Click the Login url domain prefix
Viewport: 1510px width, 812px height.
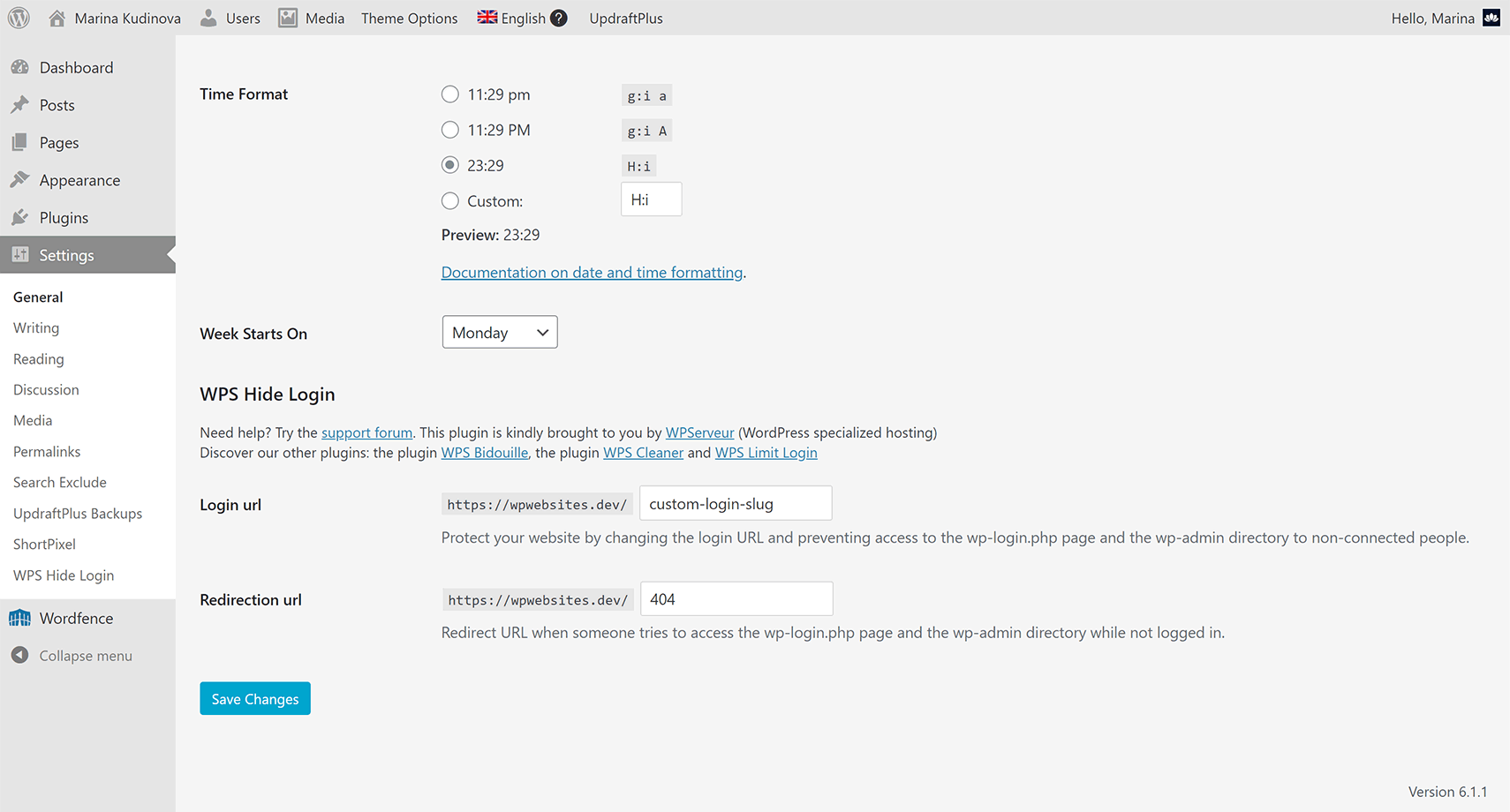click(537, 504)
